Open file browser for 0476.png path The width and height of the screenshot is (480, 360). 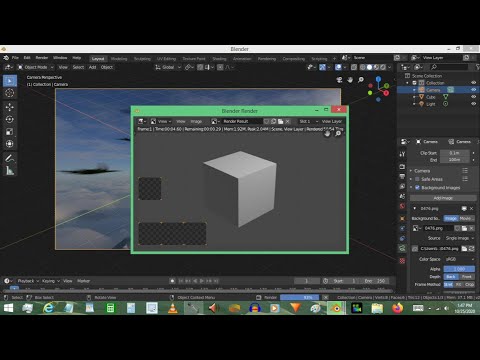point(464,249)
